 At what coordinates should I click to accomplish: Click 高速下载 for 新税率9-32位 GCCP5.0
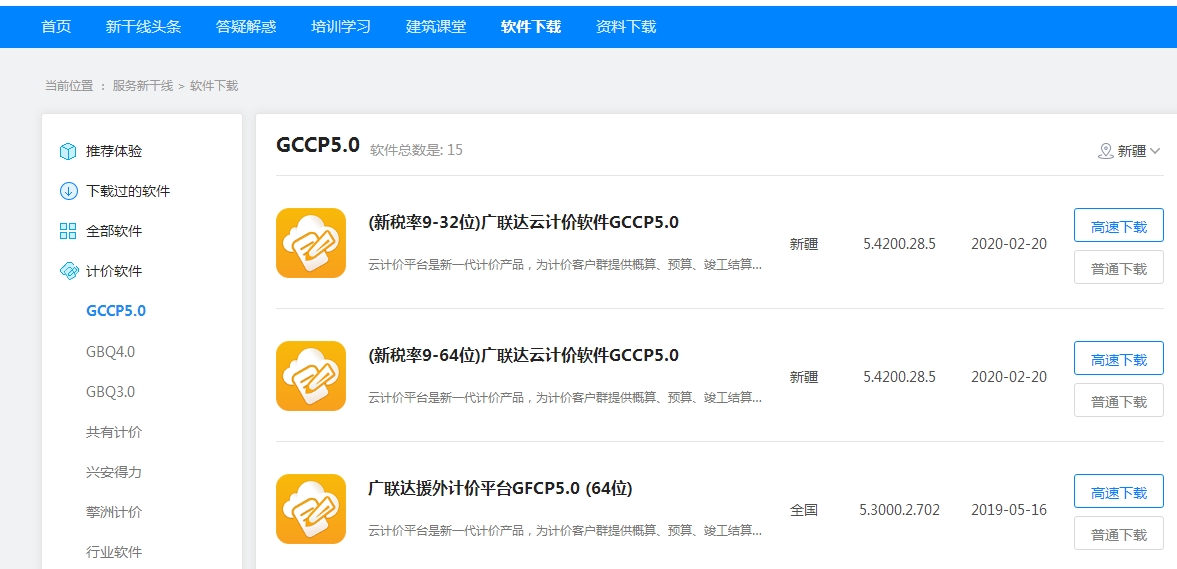point(1118,226)
